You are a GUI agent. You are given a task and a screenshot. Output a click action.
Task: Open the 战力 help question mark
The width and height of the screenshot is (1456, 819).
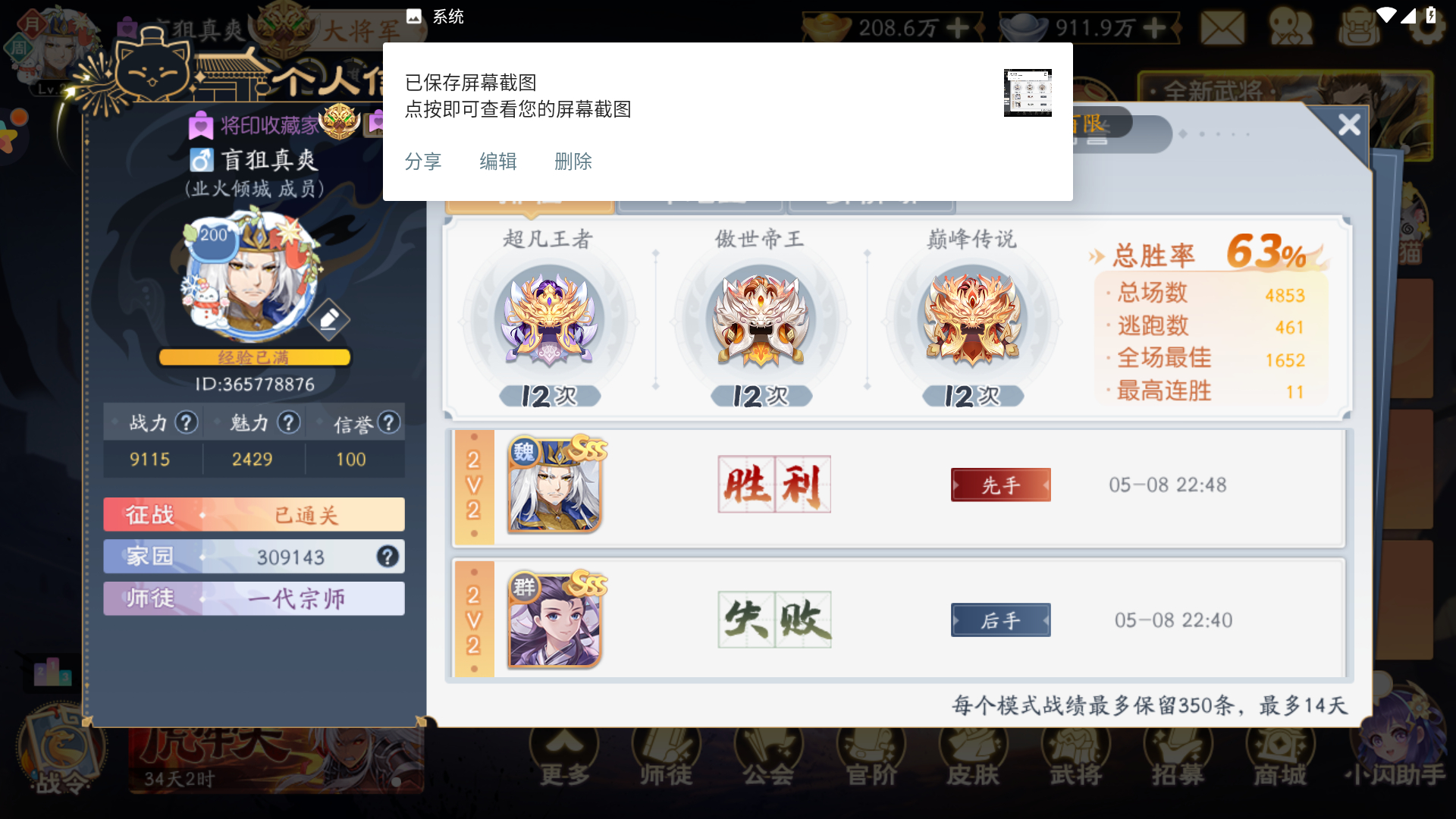(187, 422)
